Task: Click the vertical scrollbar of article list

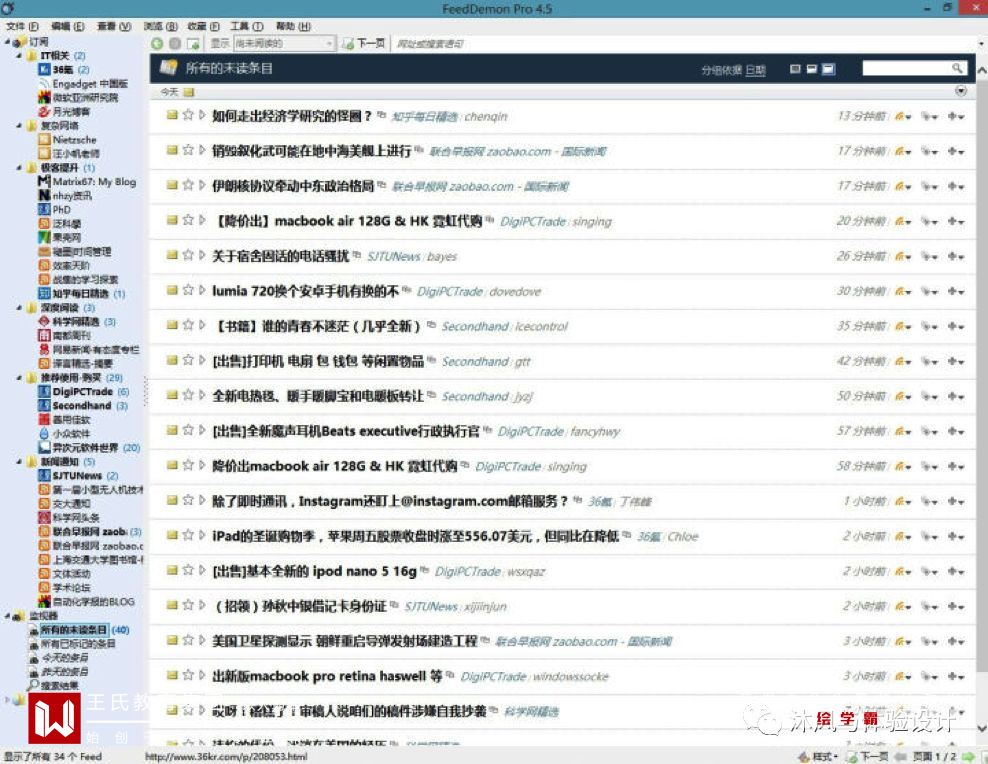Action: tap(982, 378)
